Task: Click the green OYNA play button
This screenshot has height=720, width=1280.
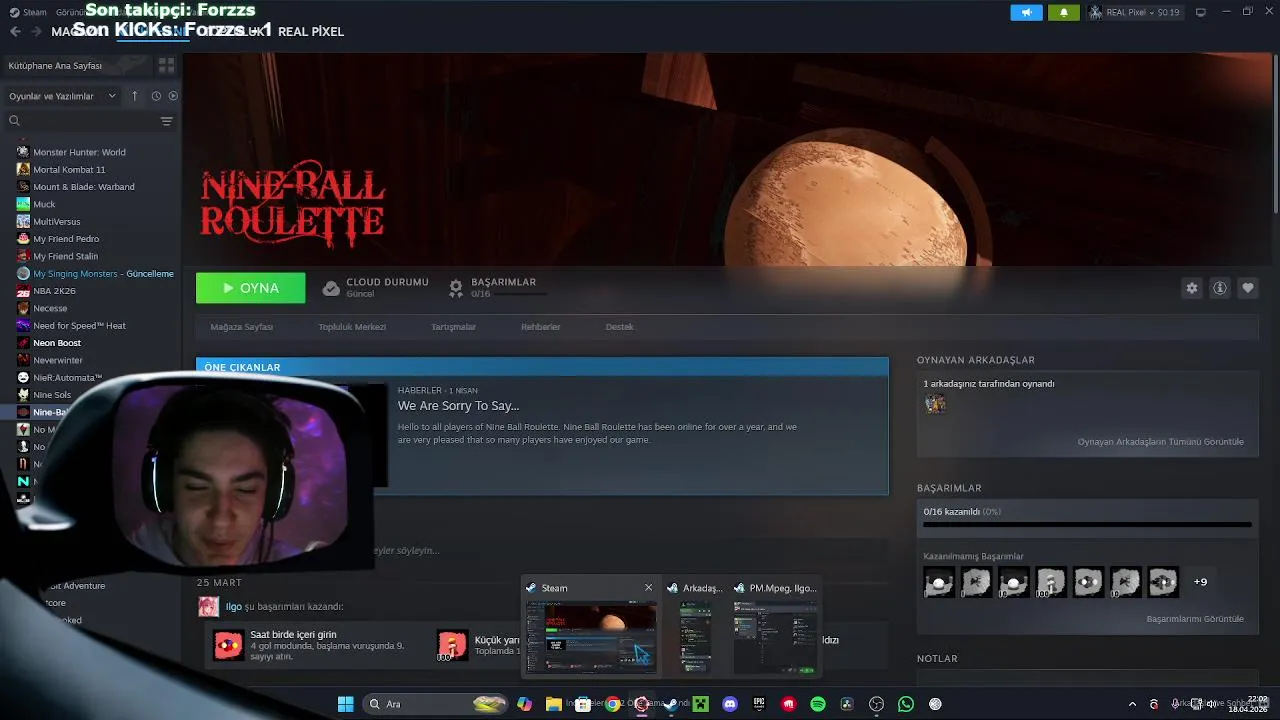Action: click(250, 288)
